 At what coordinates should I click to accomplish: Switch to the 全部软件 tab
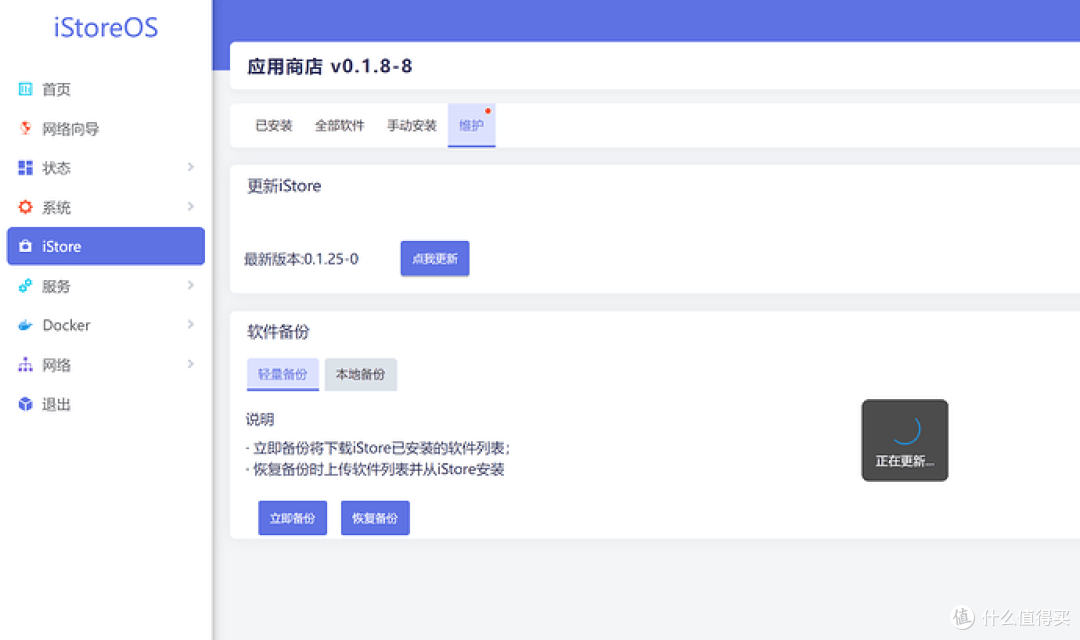(x=340, y=125)
